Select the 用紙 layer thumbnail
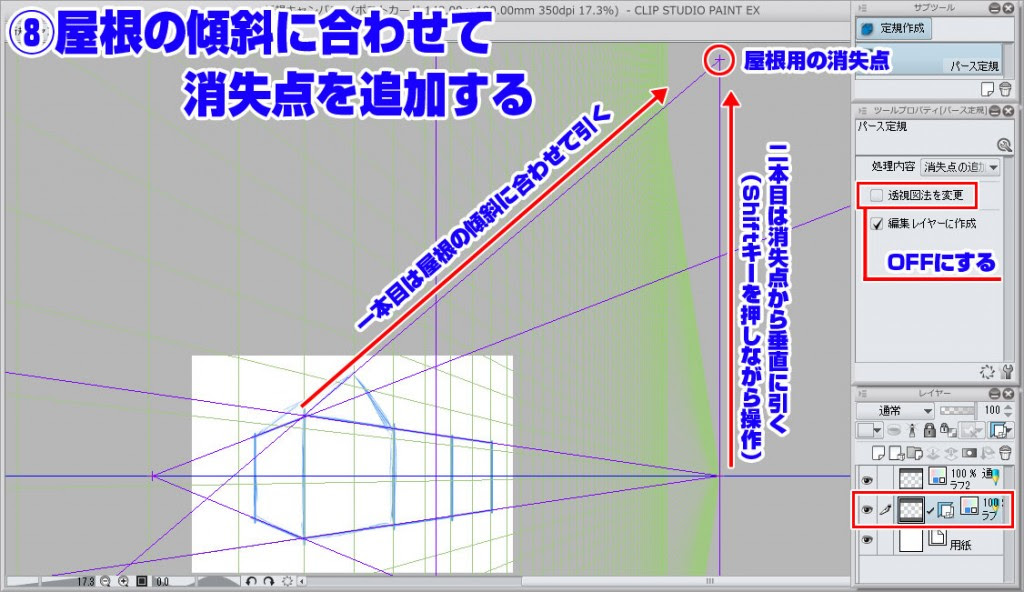The height and width of the screenshot is (592, 1024). click(911, 541)
